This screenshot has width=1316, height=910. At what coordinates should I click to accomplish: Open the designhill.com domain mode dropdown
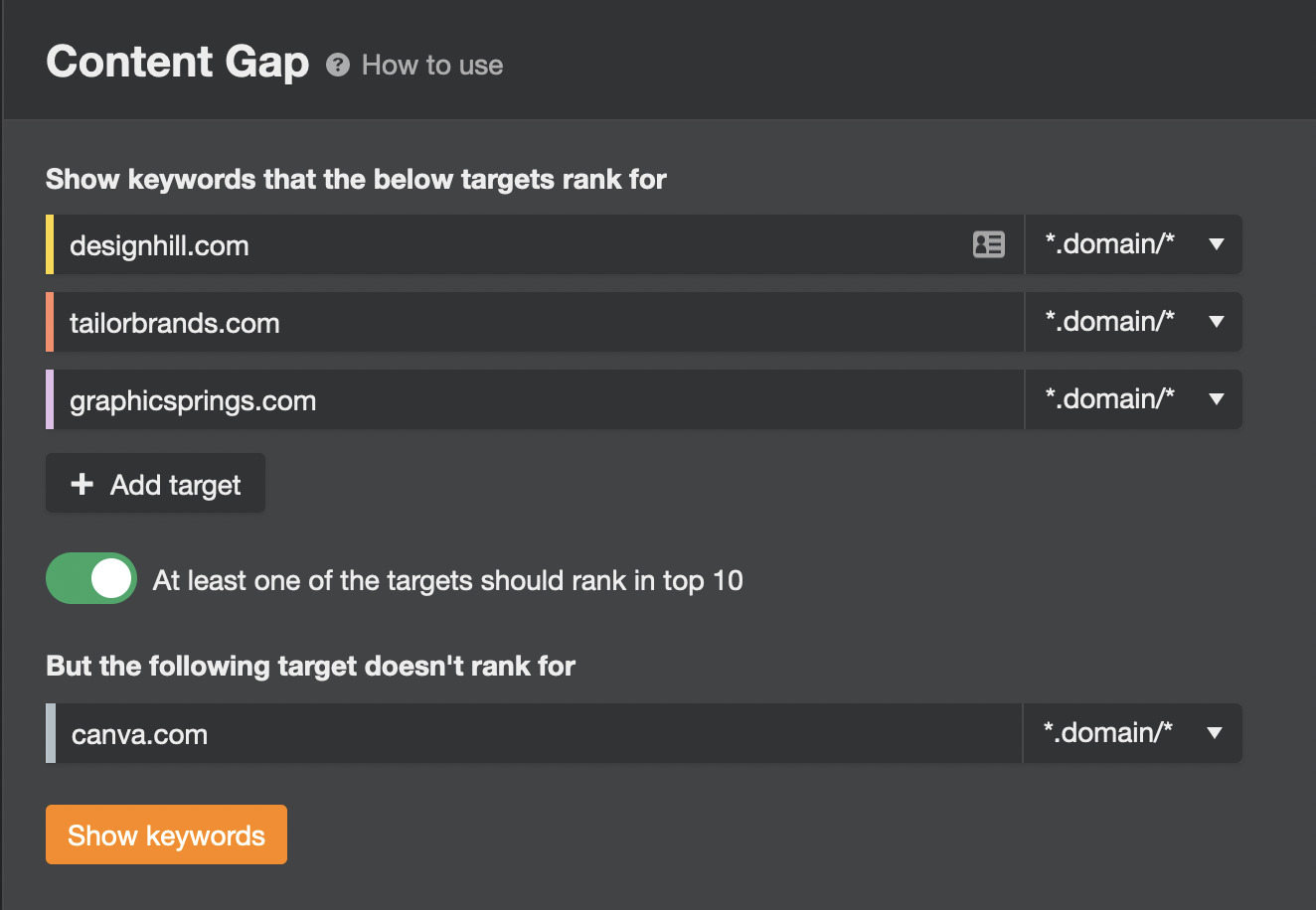(x=1133, y=244)
